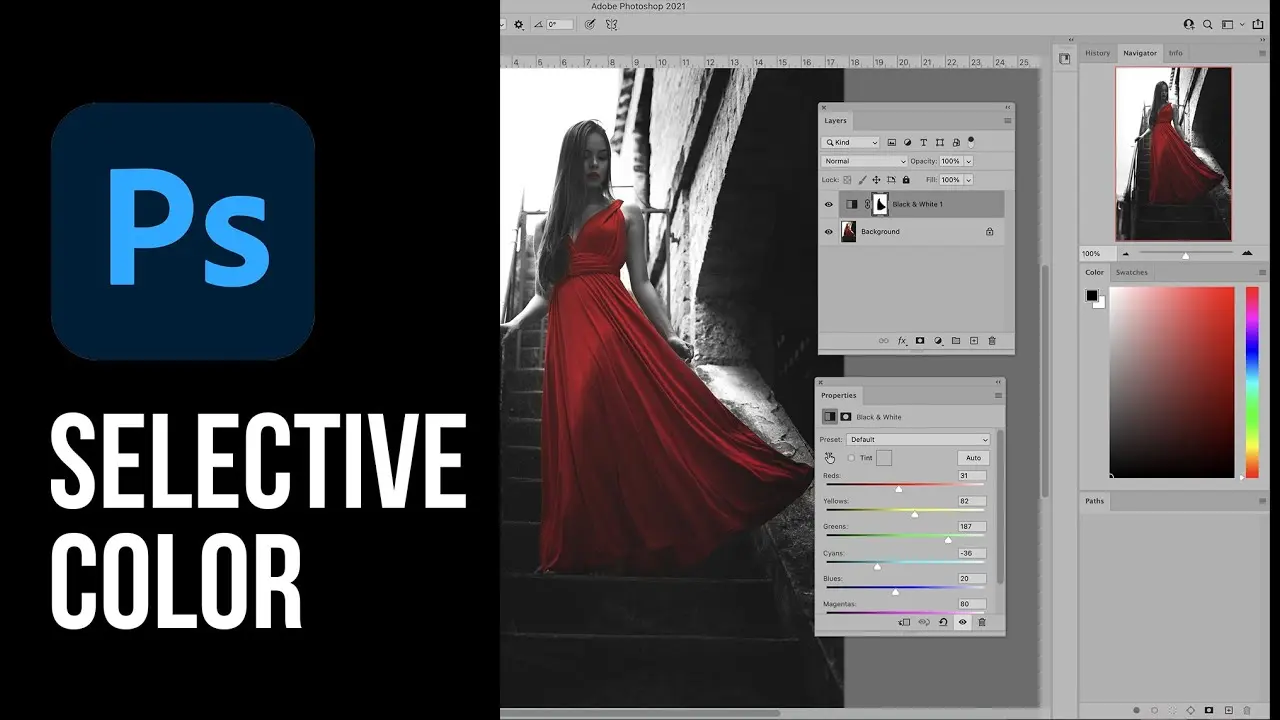
Task: Open the Normal blend mode dropdown
Action: 864,161
